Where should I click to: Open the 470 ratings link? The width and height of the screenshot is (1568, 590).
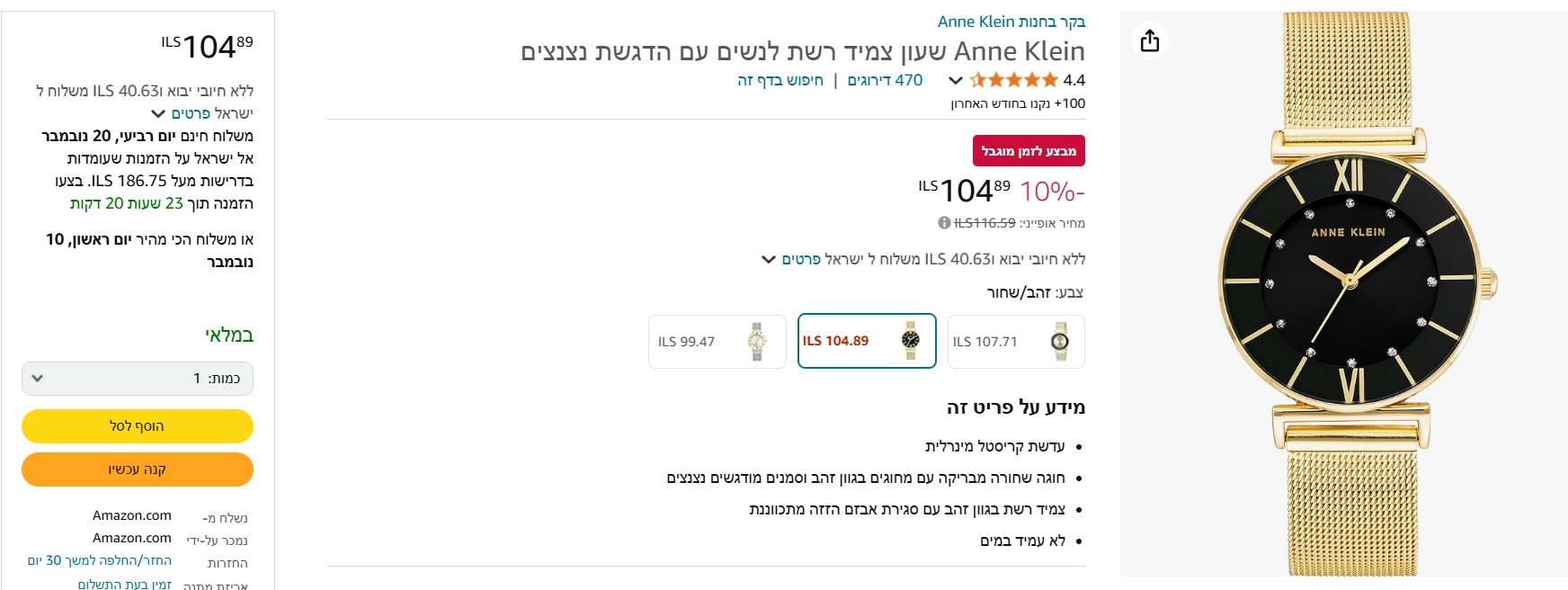coord(885,80)
